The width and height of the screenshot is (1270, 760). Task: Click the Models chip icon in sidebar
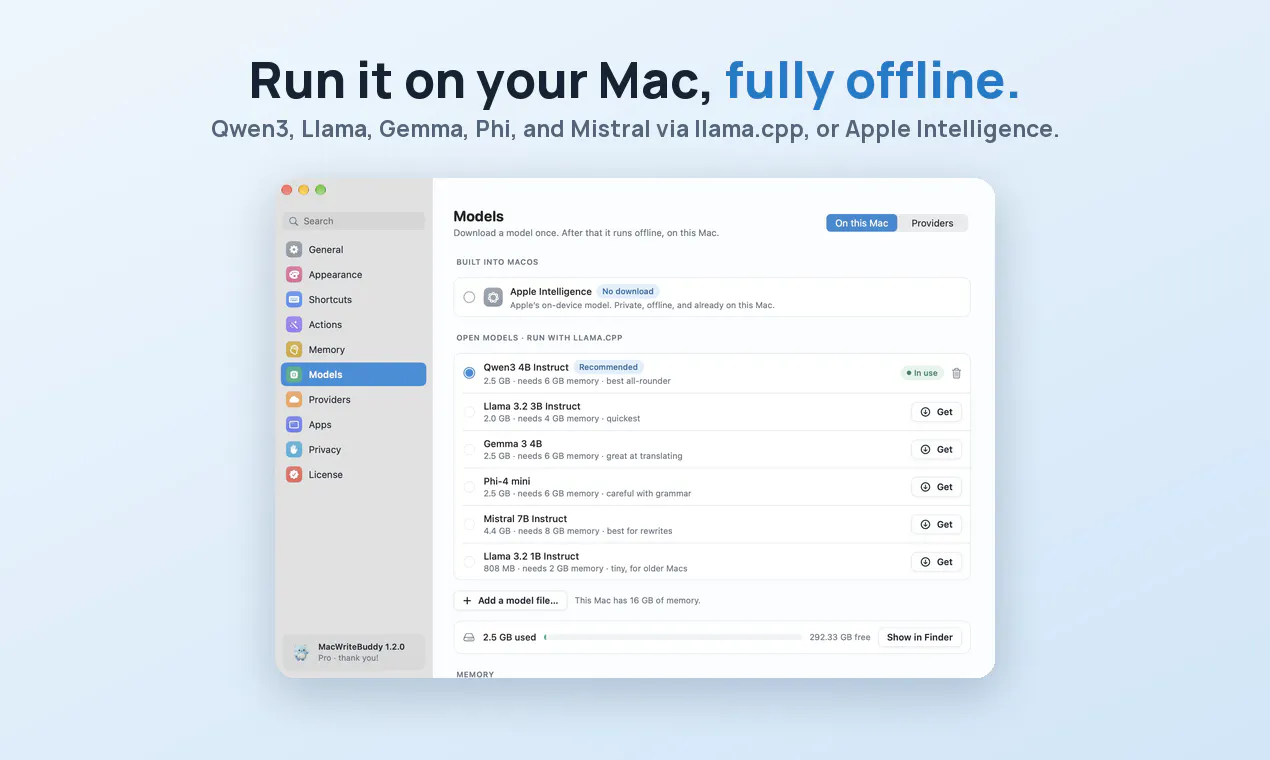coord(294,375)
